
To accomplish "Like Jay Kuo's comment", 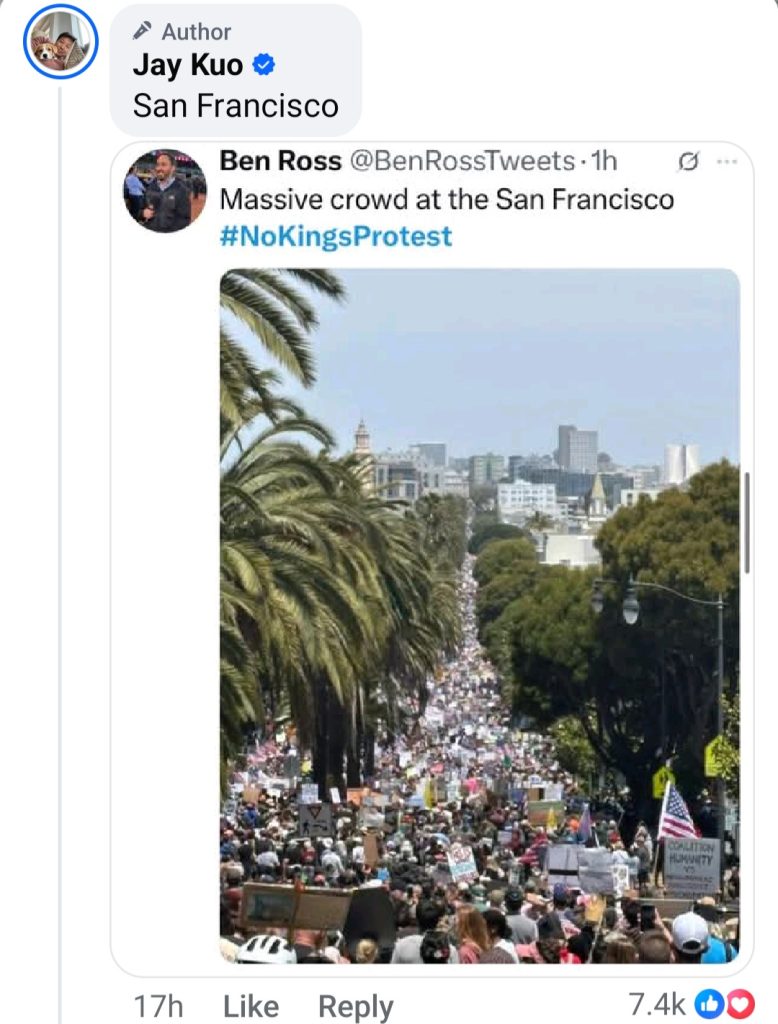I will [250, 1006].
